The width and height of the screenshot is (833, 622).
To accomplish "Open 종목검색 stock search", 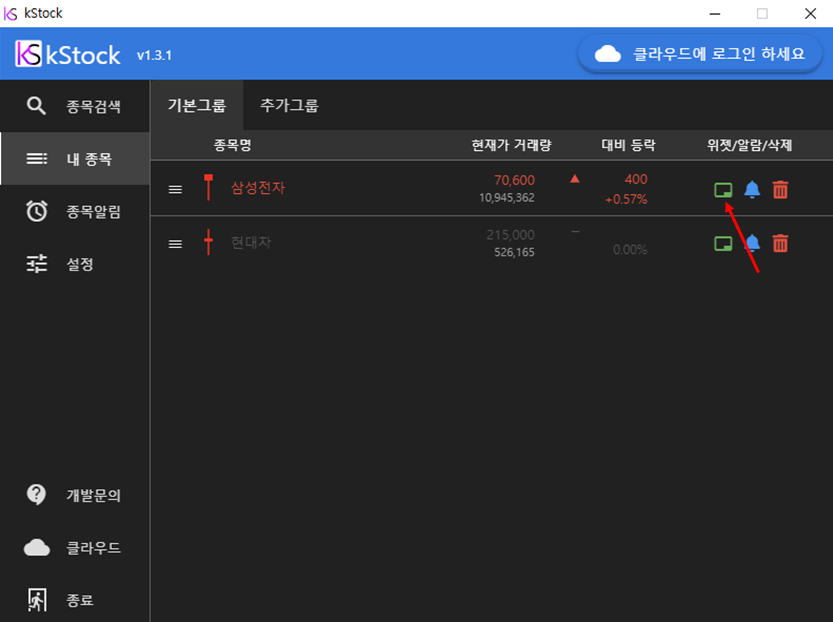I will (74, 106).
